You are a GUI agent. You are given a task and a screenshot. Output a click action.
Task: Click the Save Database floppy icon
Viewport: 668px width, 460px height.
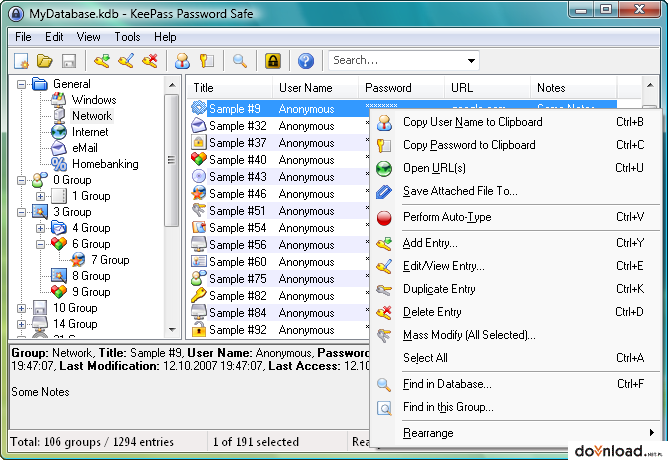click(69, 61)
